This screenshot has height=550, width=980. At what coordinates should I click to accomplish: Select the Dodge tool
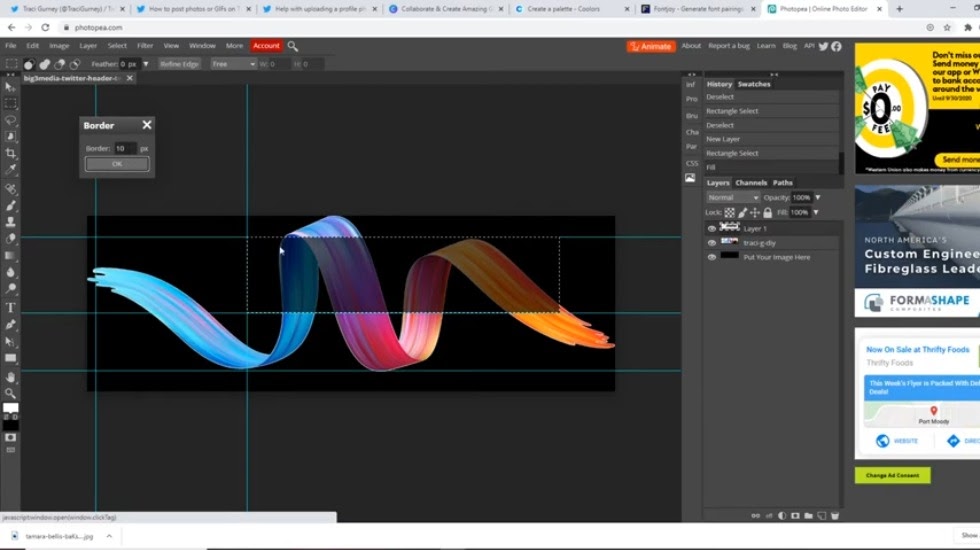(10, 289)
